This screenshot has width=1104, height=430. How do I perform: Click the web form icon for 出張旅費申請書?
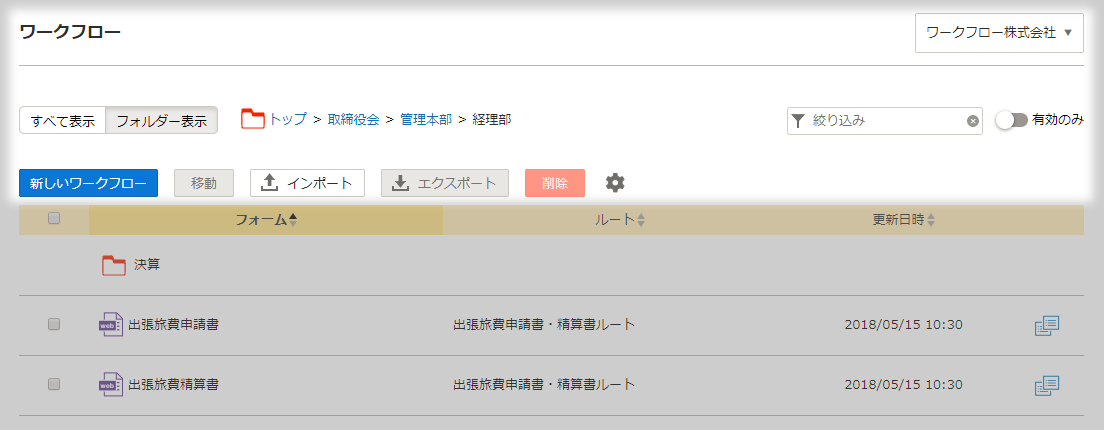111,324
